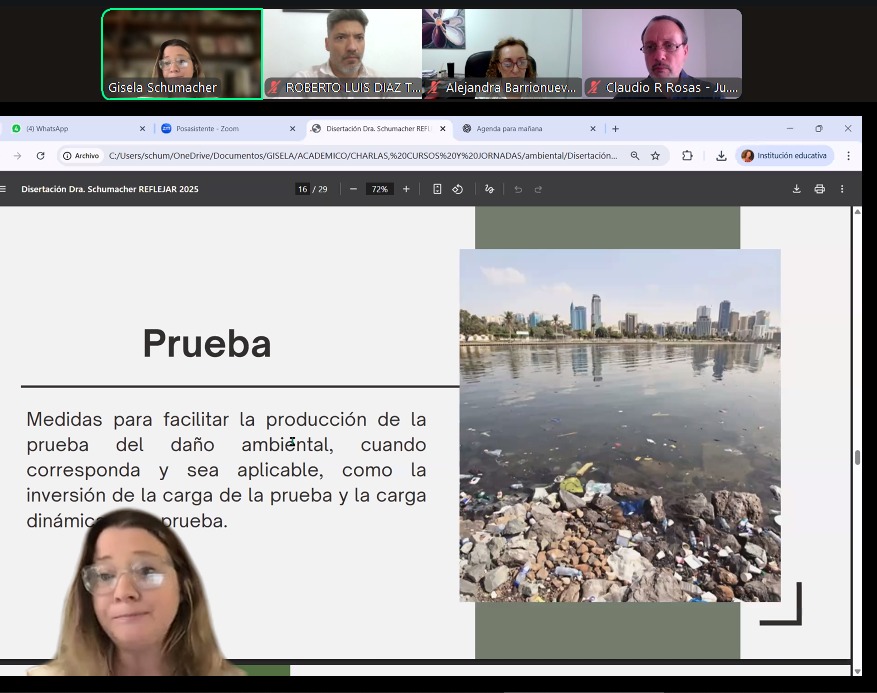Open Chrome's three-dot menu

(848, 156)
